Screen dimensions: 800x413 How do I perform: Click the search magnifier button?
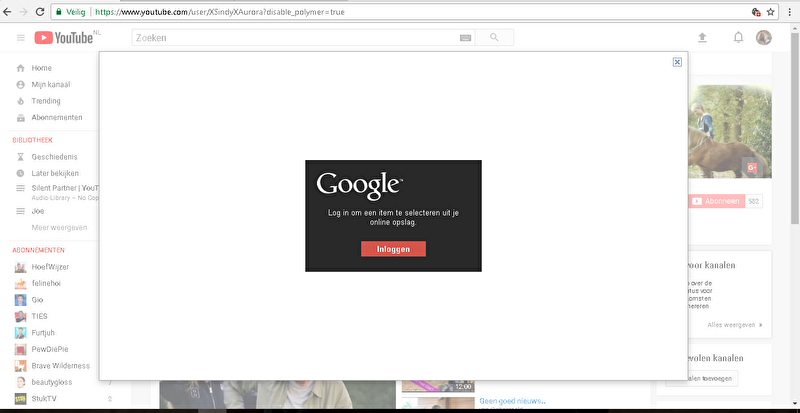pyautogui.click(x=494, y=38)
